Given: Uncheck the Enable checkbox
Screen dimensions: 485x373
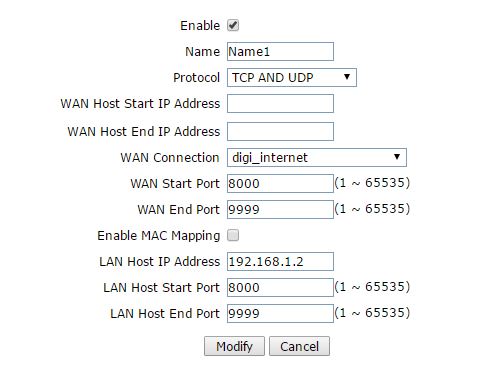Looking at the screenshot, I should click(x=233, y=25).
